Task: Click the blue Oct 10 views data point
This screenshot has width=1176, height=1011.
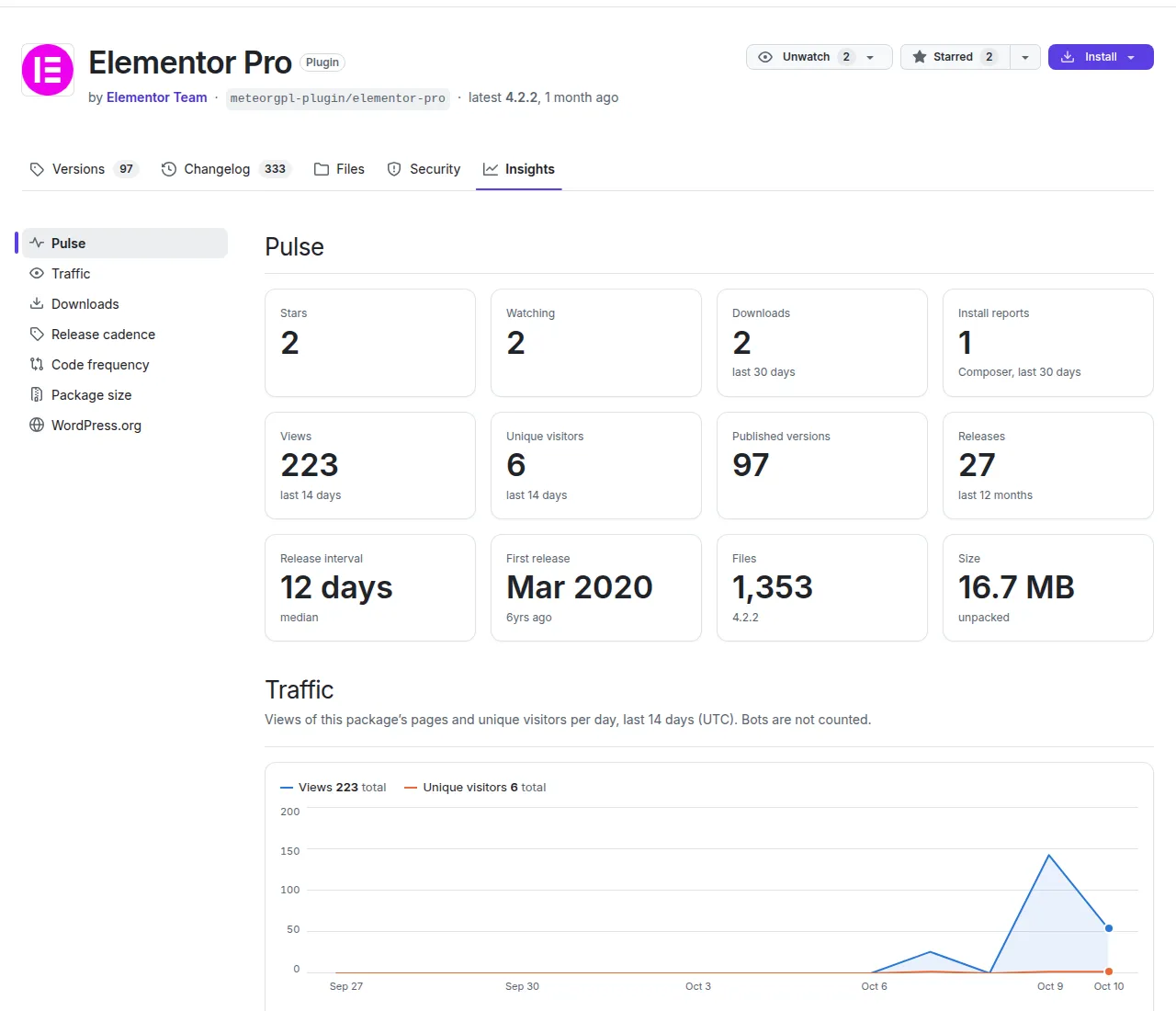Action: [x=1109, y=928]
